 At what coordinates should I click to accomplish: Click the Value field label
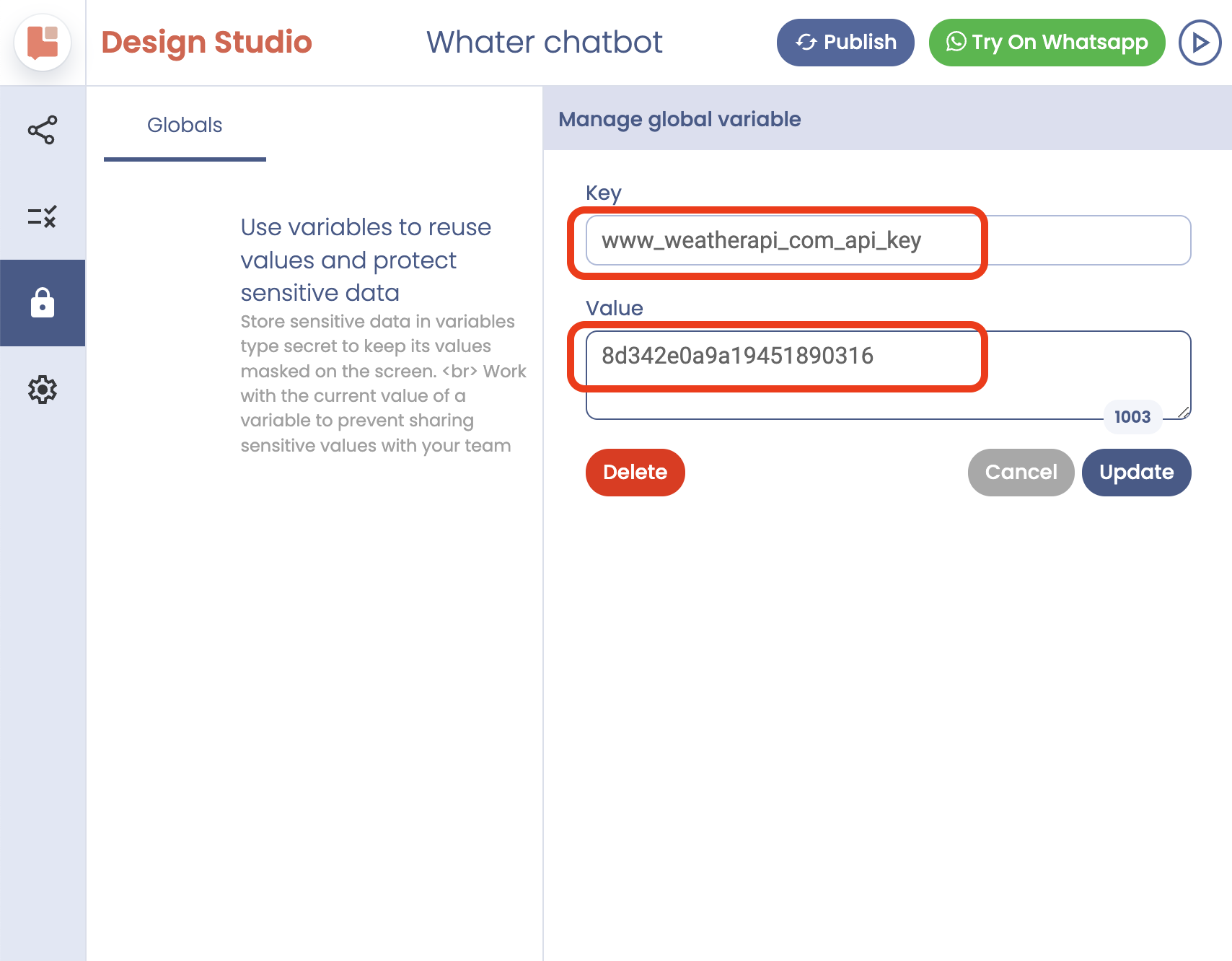click(614, 308)
